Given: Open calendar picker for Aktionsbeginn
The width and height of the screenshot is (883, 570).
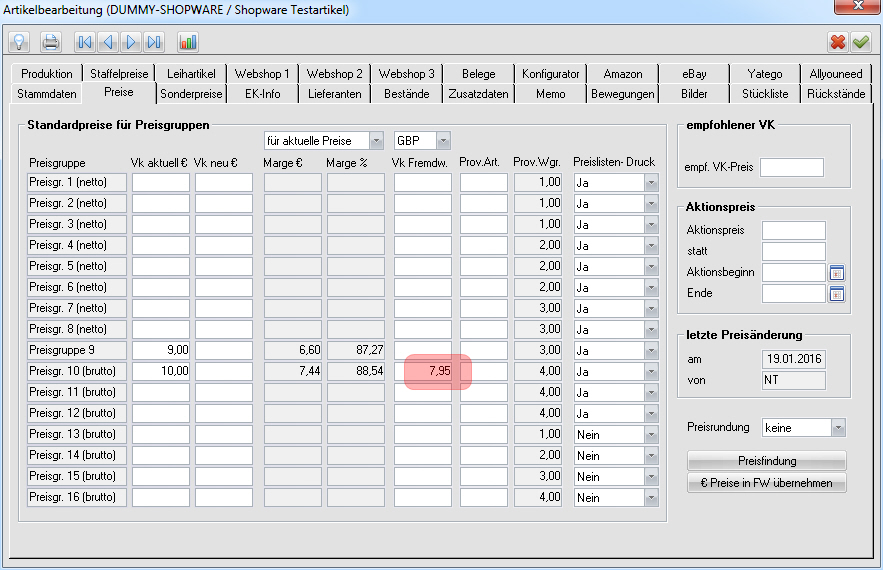Looking at the screenshot, I should pos(837,273).
